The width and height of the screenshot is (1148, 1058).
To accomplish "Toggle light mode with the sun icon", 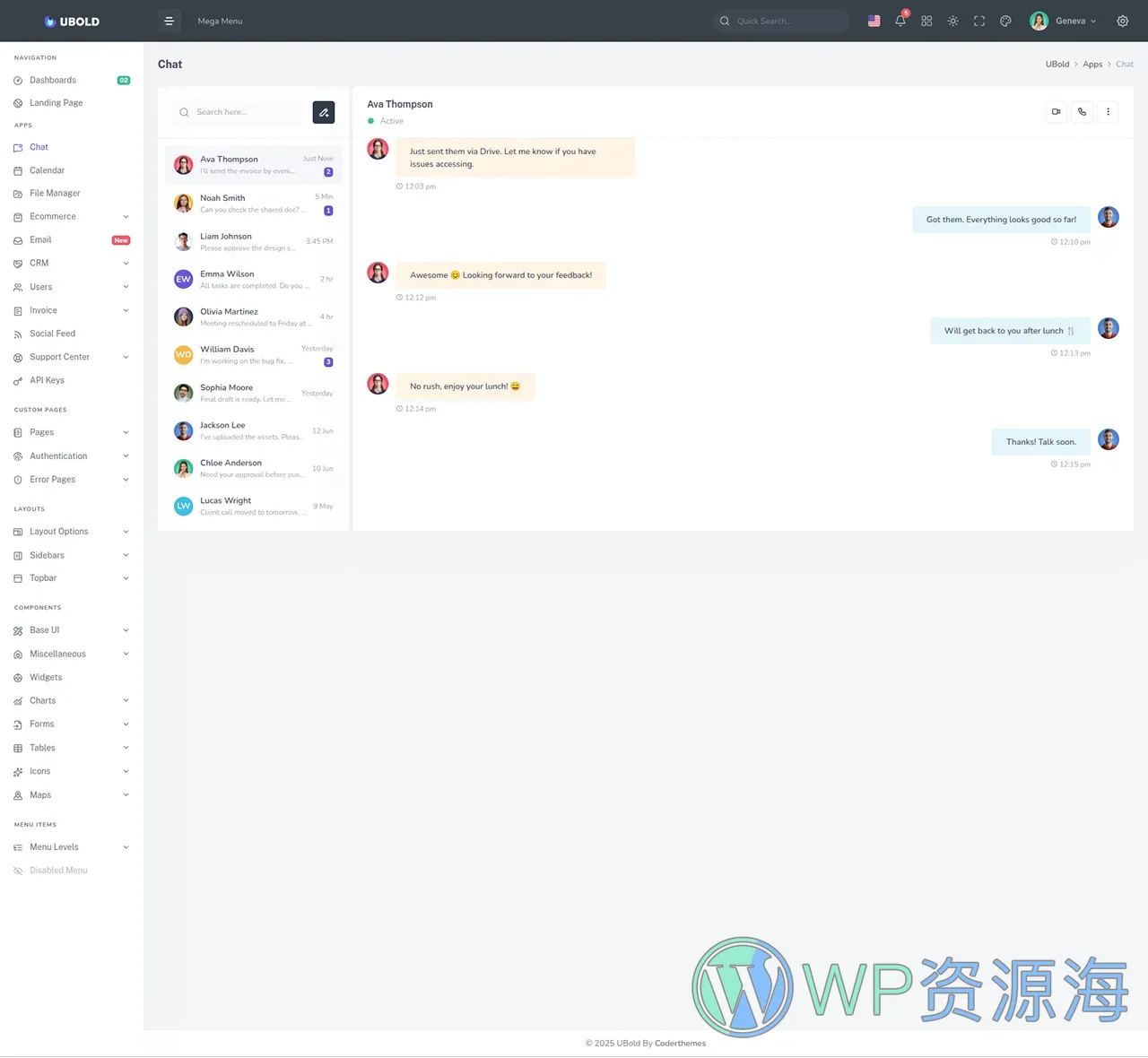I will point(952,21).
